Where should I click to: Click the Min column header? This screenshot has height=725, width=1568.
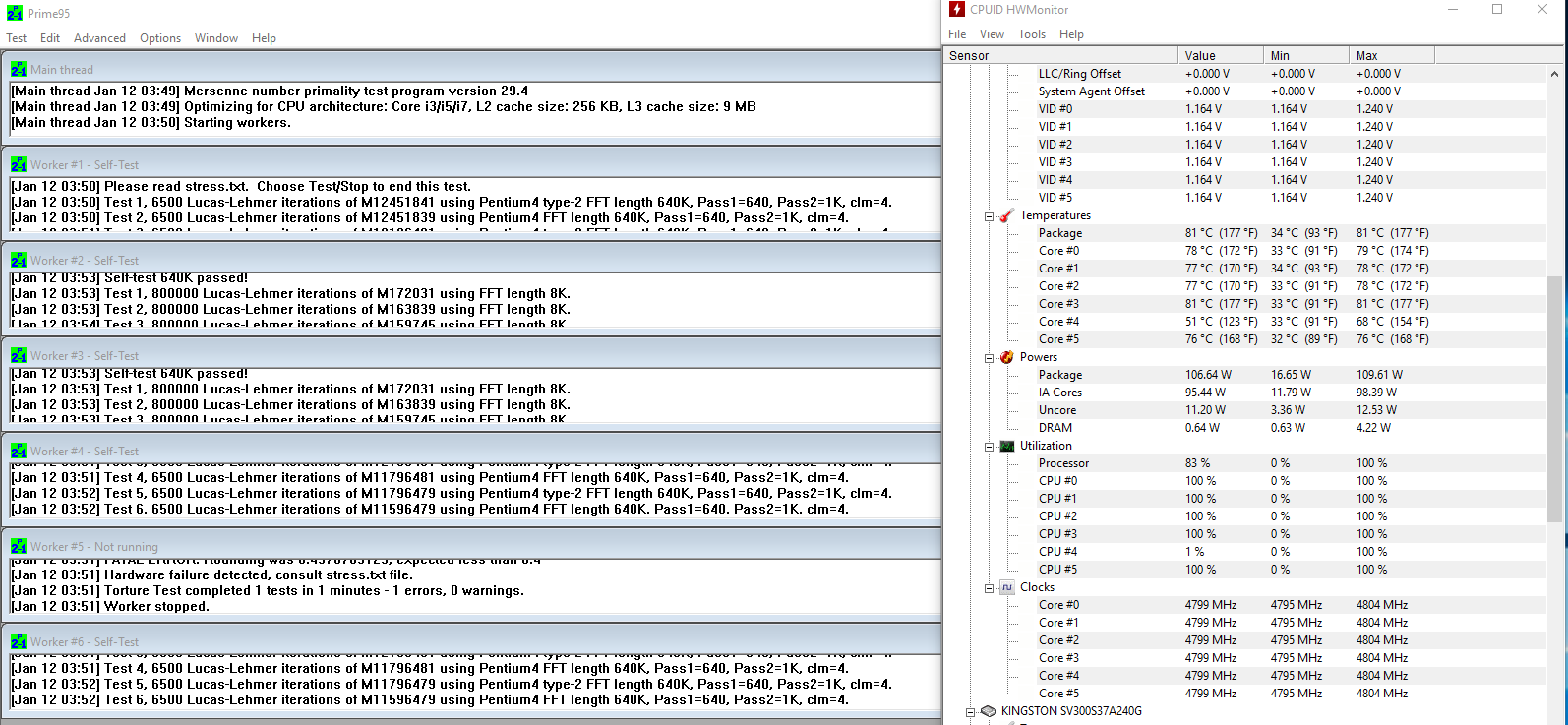[1306, 56]
